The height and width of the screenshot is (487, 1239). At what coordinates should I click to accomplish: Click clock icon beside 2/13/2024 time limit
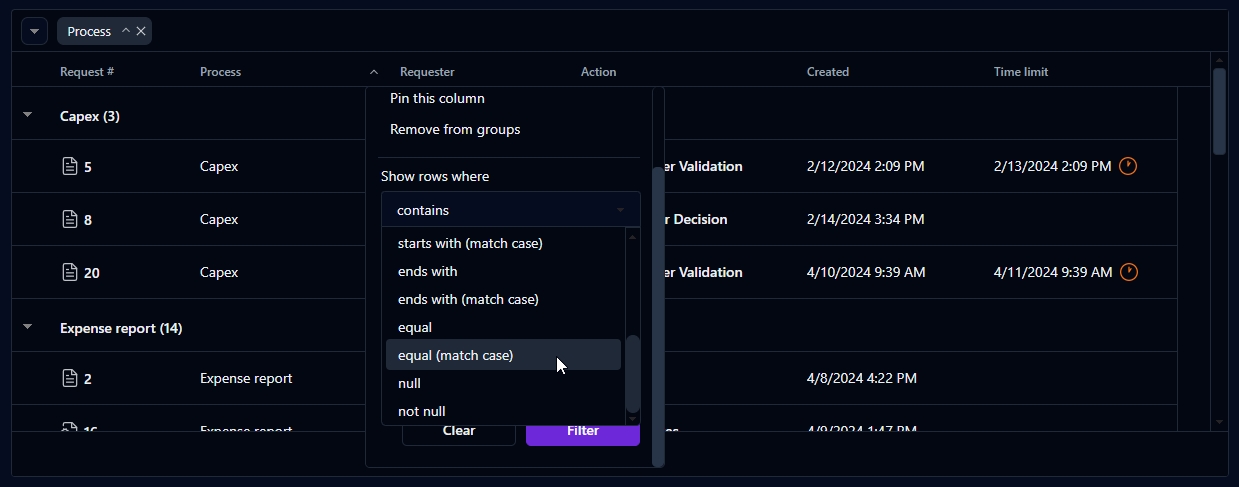click(x=1128, y=166)
